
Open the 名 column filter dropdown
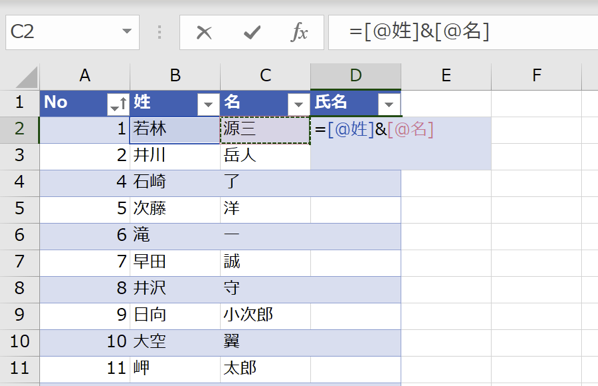[299, 104]
